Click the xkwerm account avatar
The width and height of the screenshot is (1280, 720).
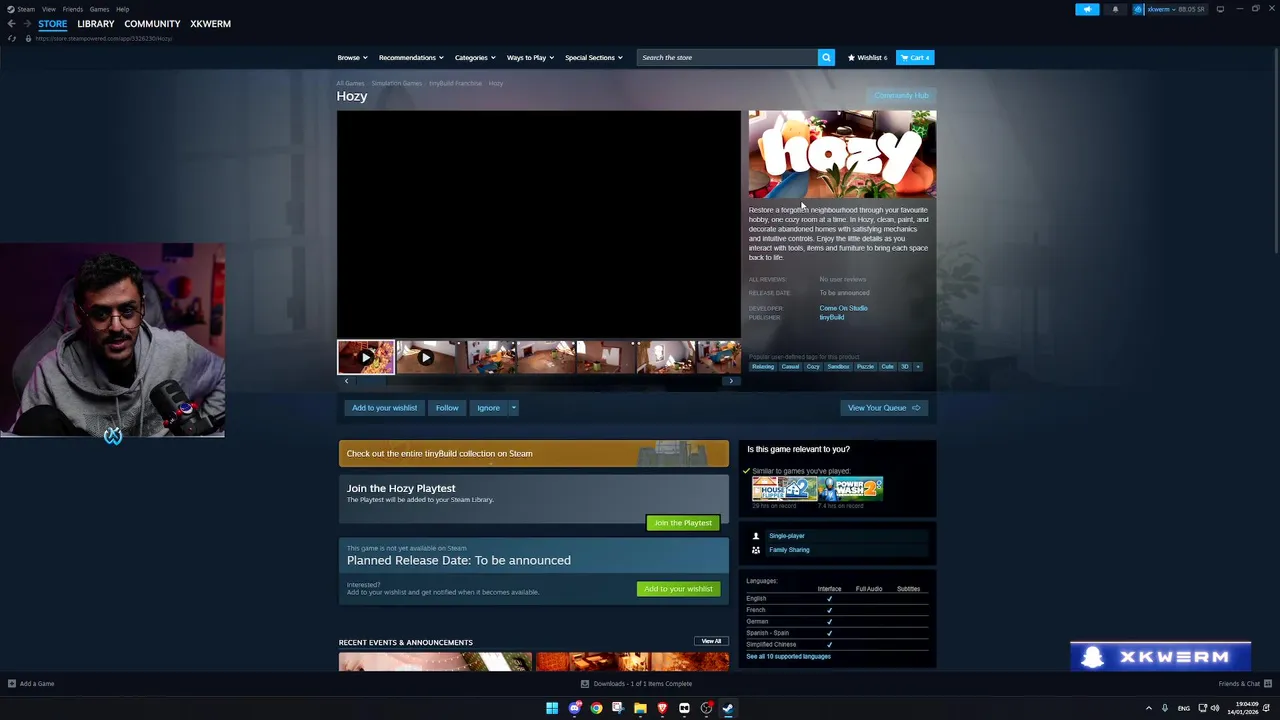1138,9
